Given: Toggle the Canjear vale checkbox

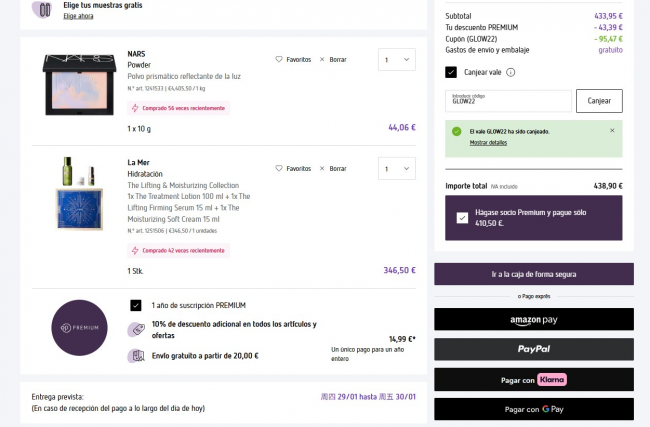Looking at the screenshot, I should click(451, 72).
